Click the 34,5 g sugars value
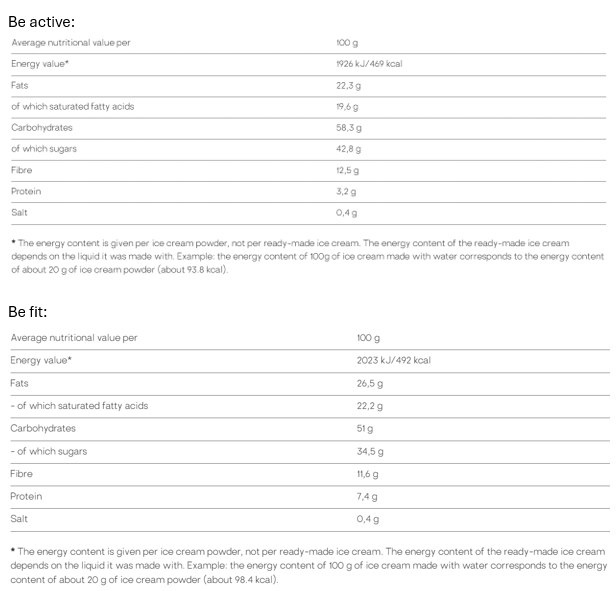 click(x=369, y=451)
